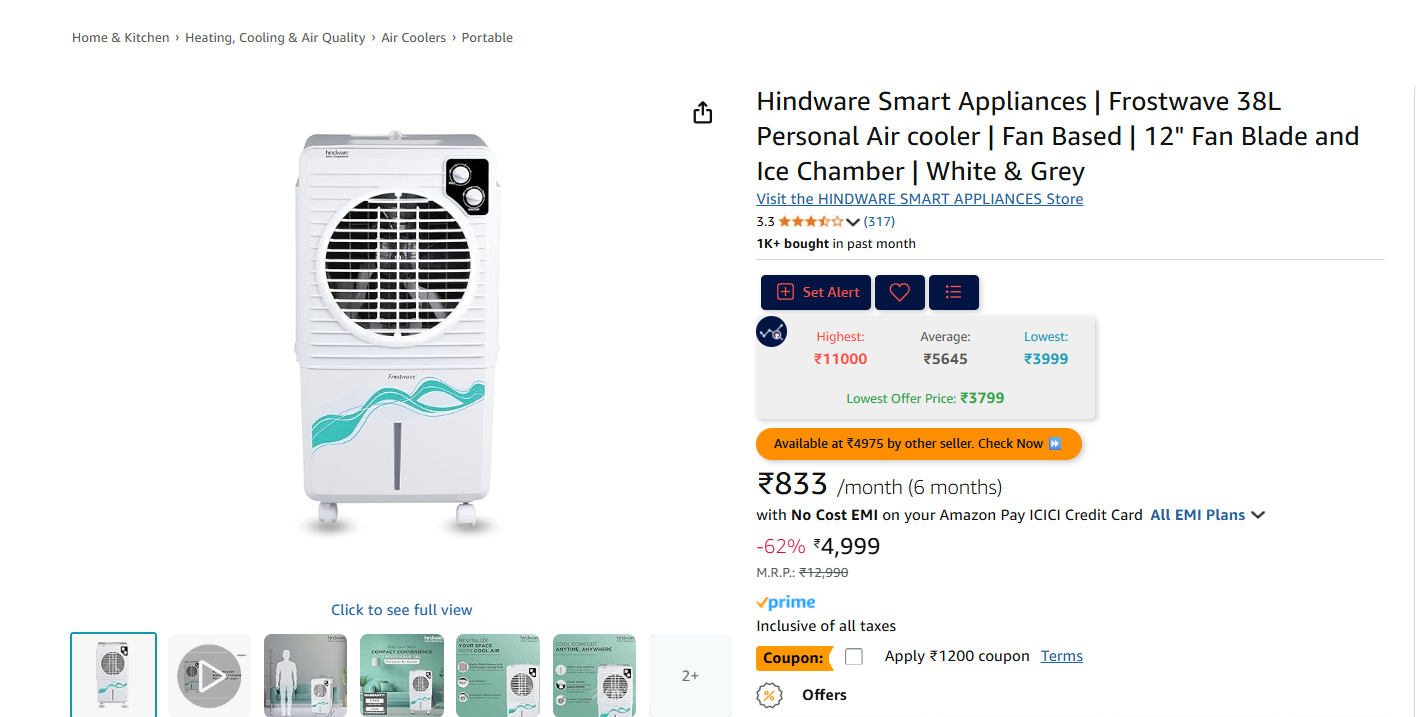Click the price tracker graph icon

771,331
